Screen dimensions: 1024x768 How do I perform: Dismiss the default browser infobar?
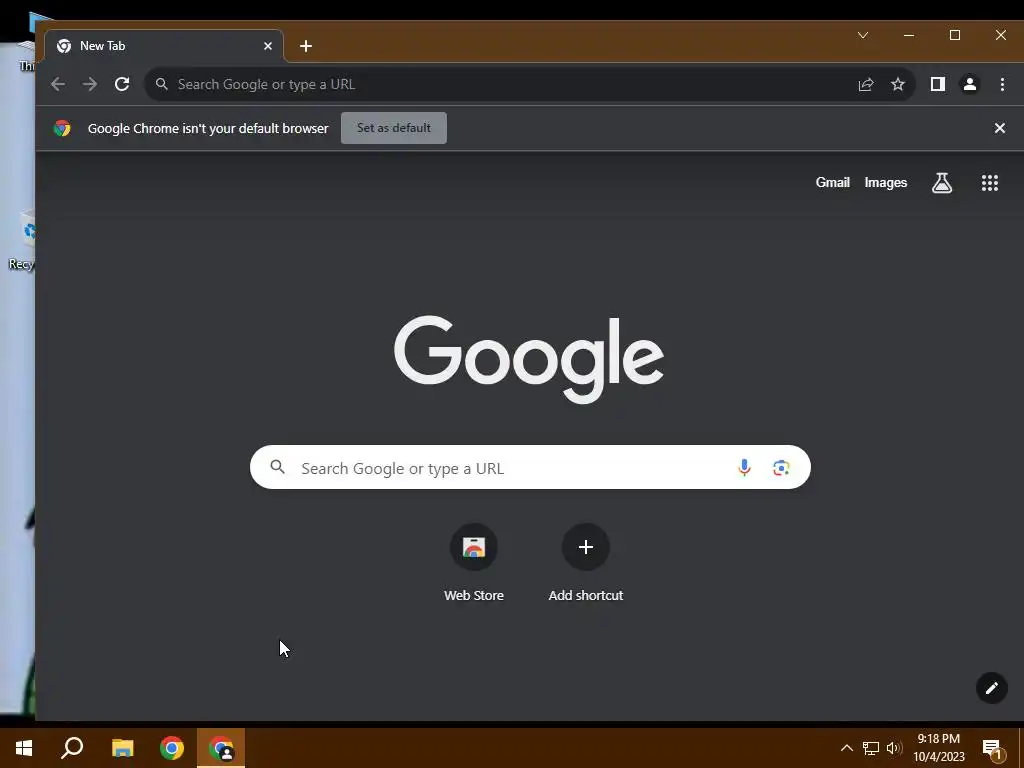click(999, 128)
